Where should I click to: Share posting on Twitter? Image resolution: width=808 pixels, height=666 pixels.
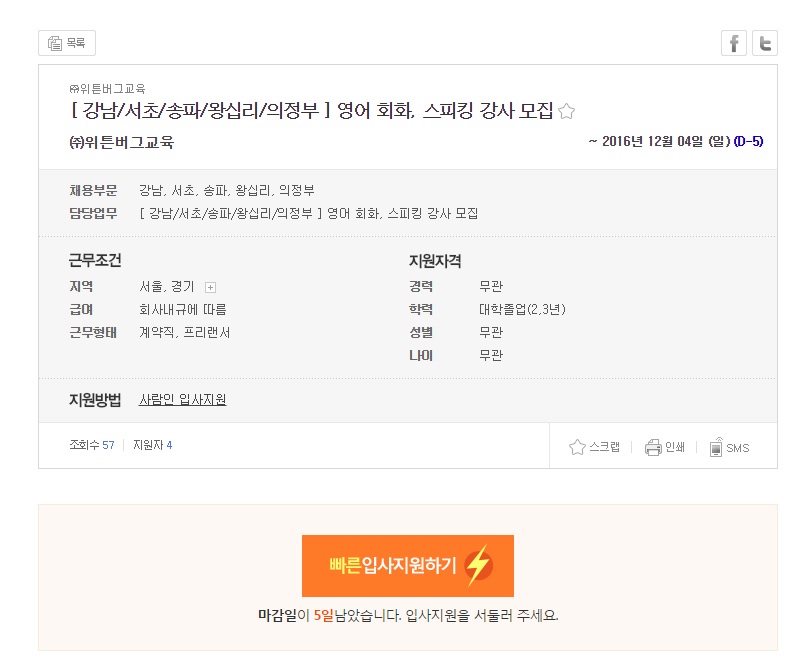[x=765, y=43]
